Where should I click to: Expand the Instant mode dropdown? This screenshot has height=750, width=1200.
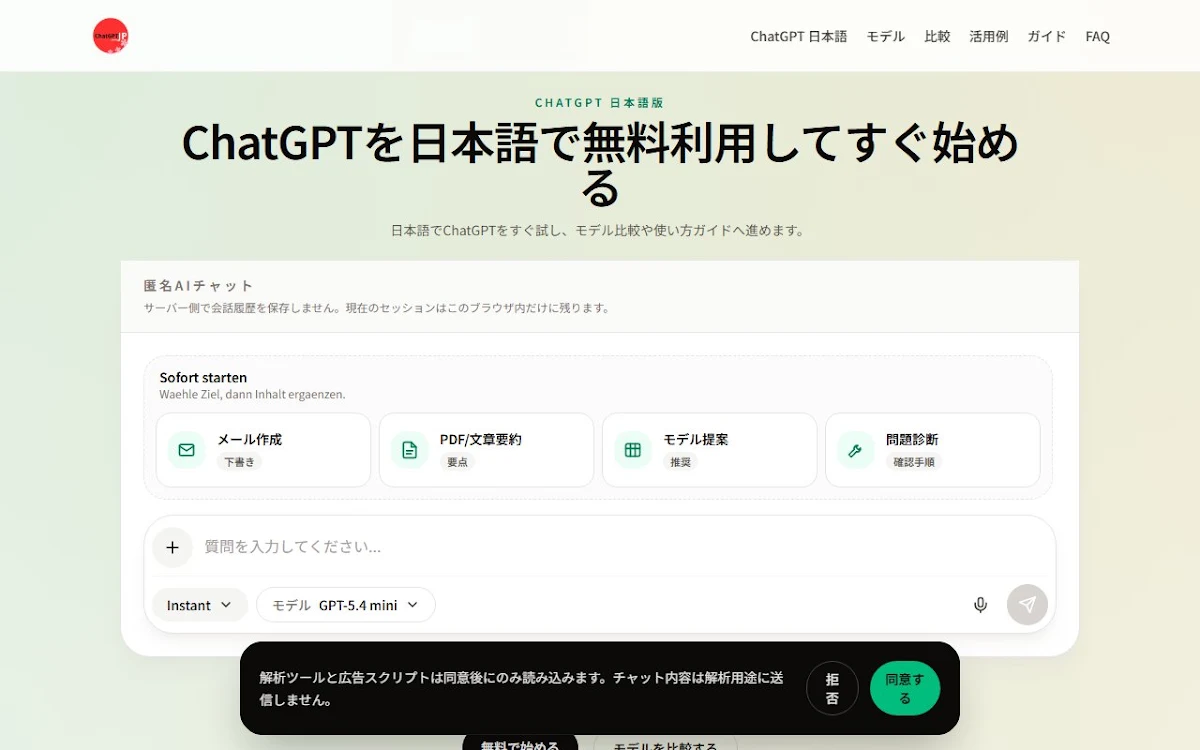199,605
